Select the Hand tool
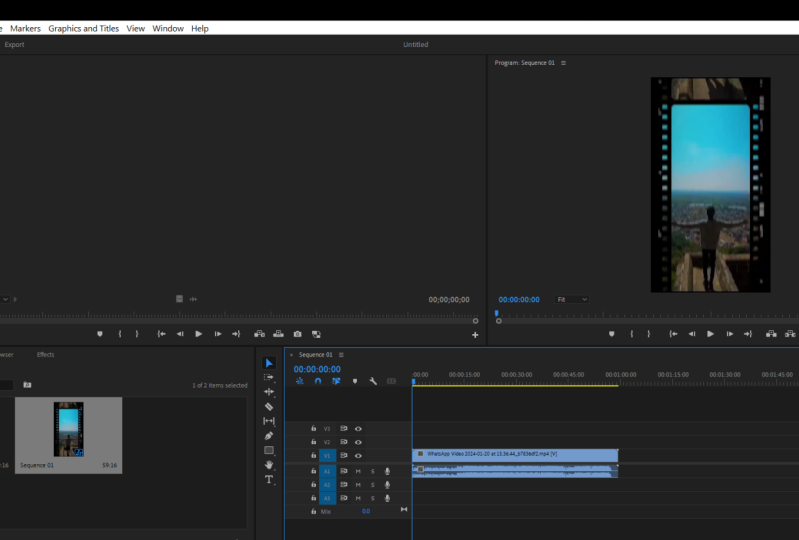Viewport: 799px width, 540px height. tap(269, 465)
